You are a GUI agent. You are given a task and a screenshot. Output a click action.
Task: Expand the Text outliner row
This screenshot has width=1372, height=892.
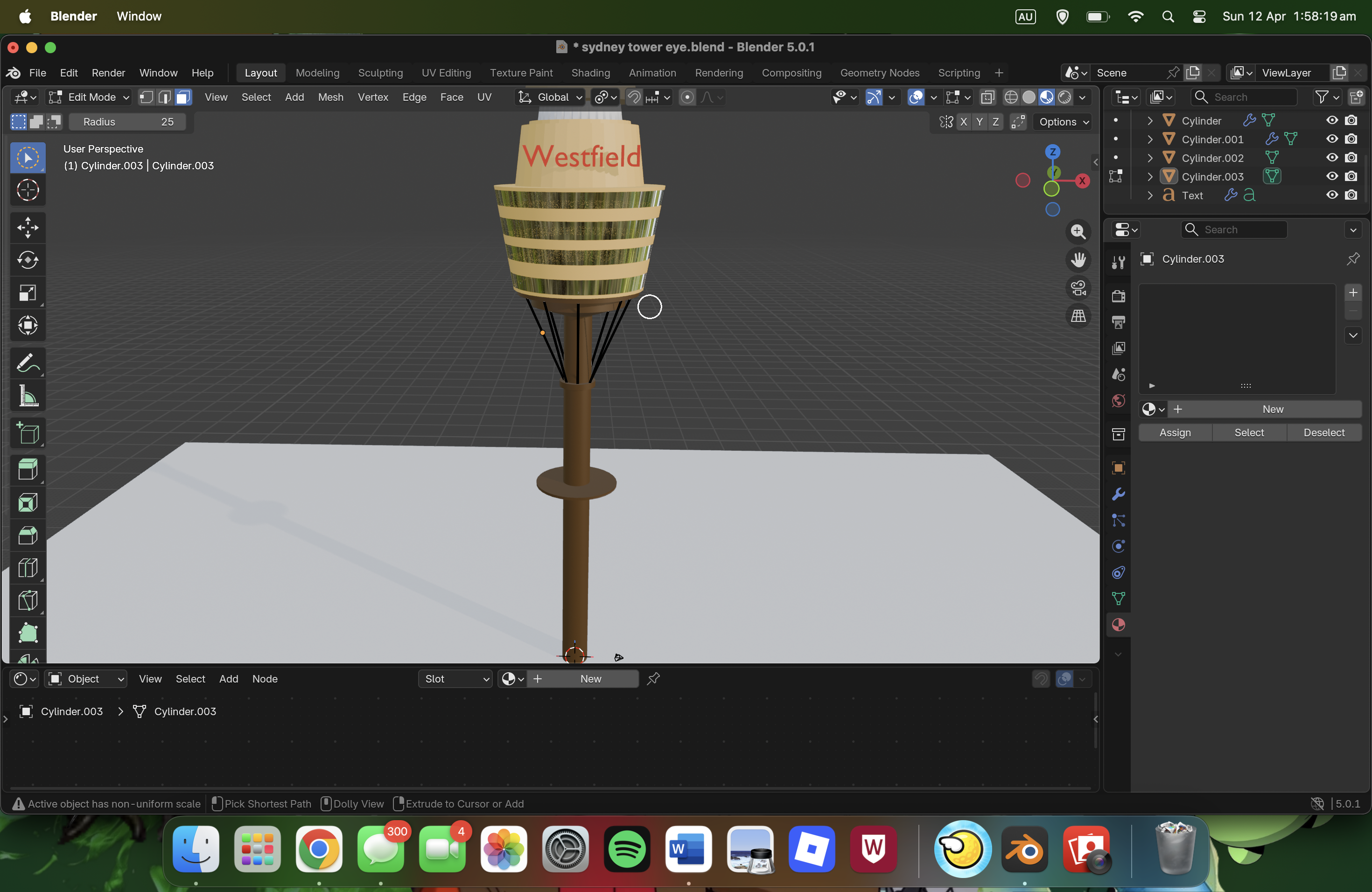tap(1150, 195)
